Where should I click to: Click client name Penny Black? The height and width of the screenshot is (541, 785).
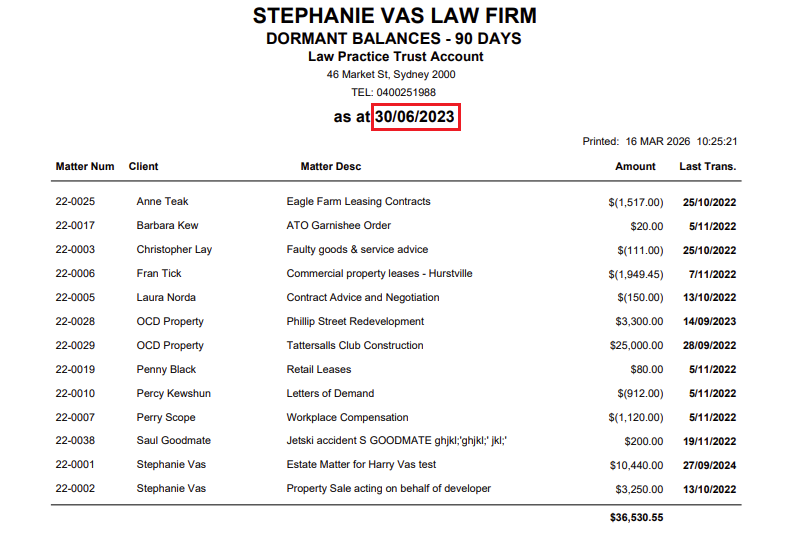166,370
